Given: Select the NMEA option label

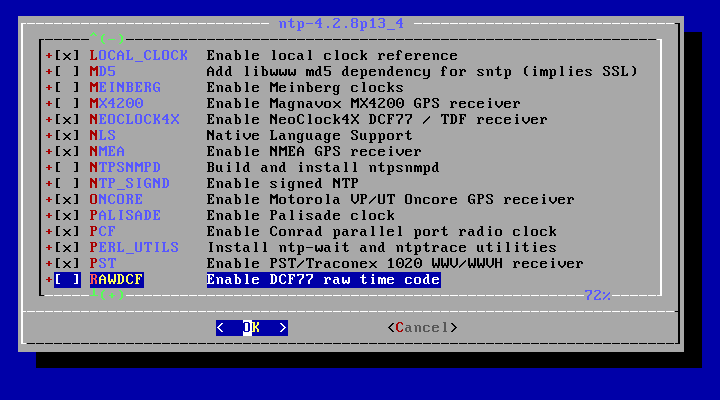Looking at the screenshot, I should 107,152.
